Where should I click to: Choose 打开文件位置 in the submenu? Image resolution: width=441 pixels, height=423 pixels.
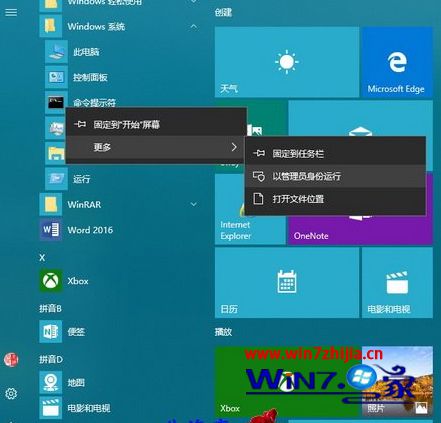[x=335, y=199]
